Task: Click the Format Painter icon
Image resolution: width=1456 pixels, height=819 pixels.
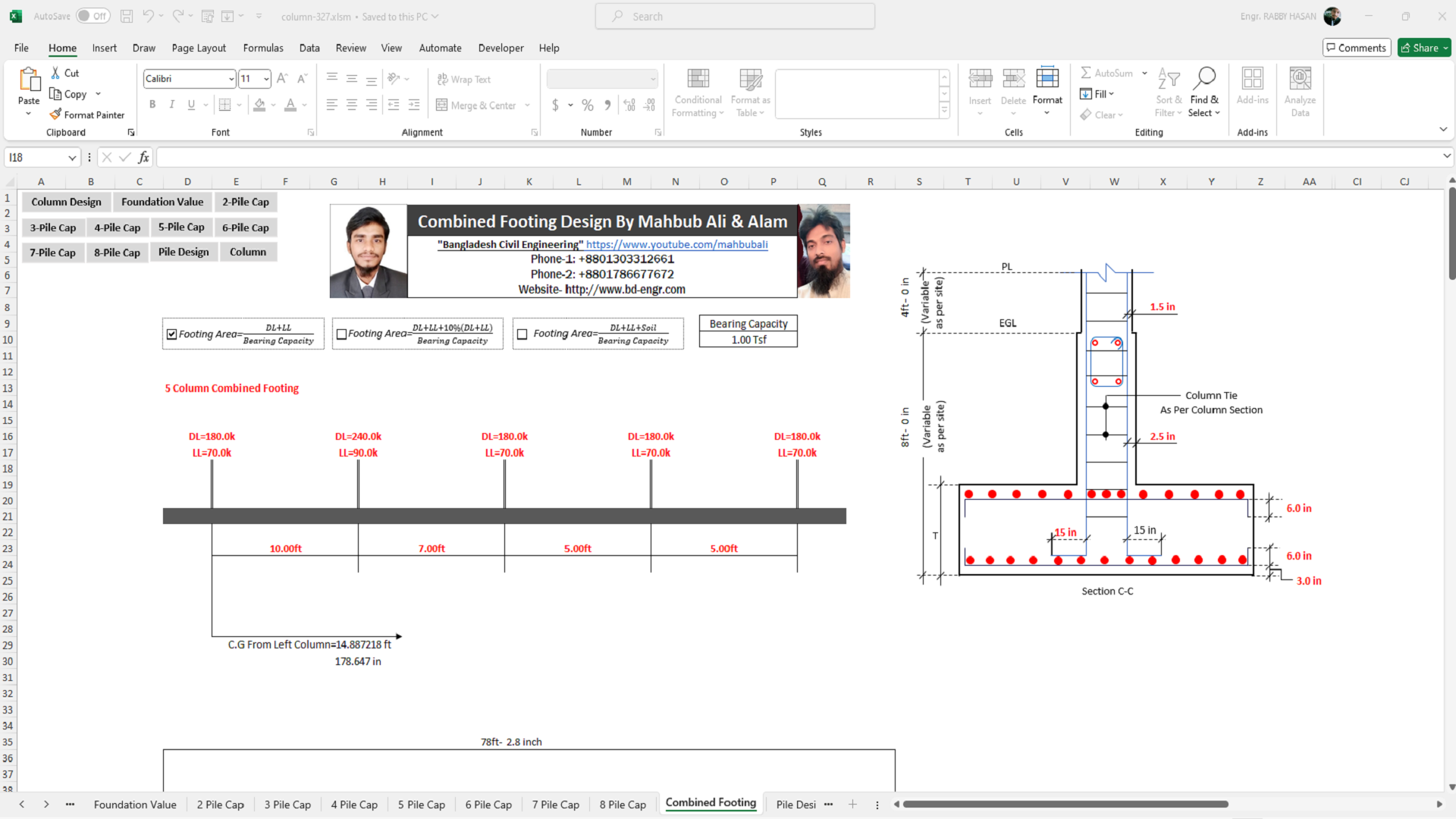Action: [x=55, y=115]
